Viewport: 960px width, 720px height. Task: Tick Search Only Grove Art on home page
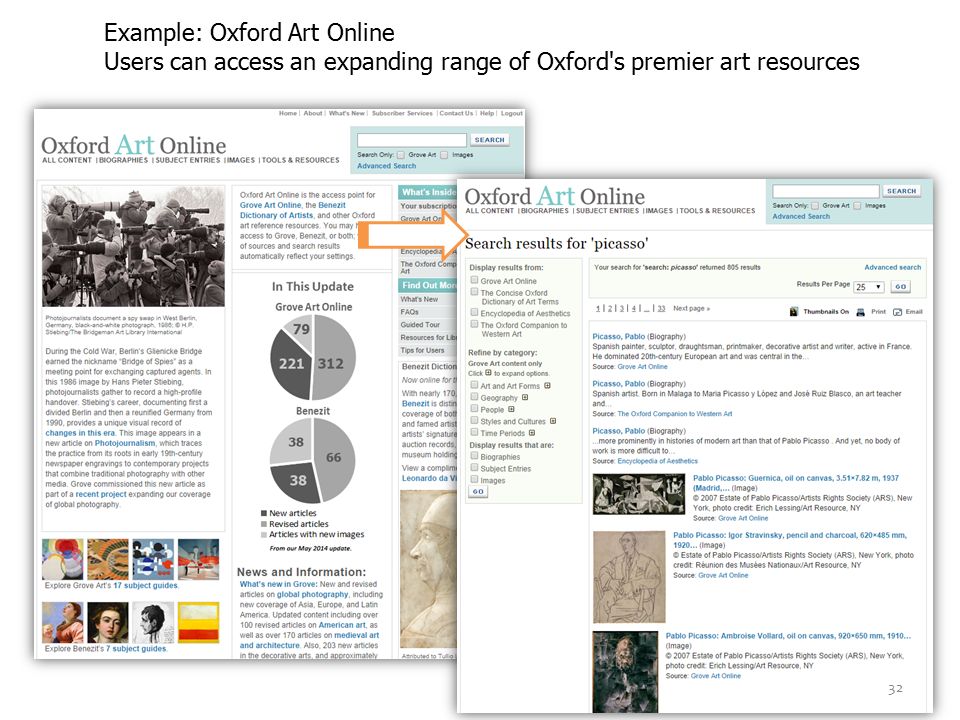(x=400, y=155)
